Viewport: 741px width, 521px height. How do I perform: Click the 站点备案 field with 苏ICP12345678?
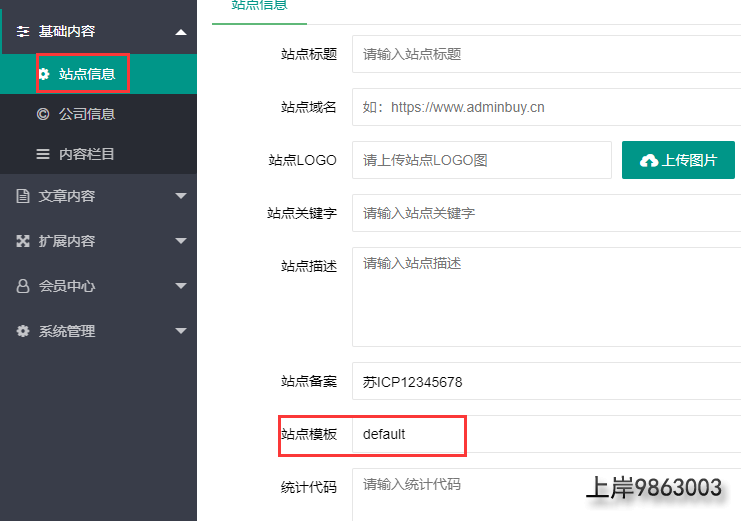tap(546, 381)
